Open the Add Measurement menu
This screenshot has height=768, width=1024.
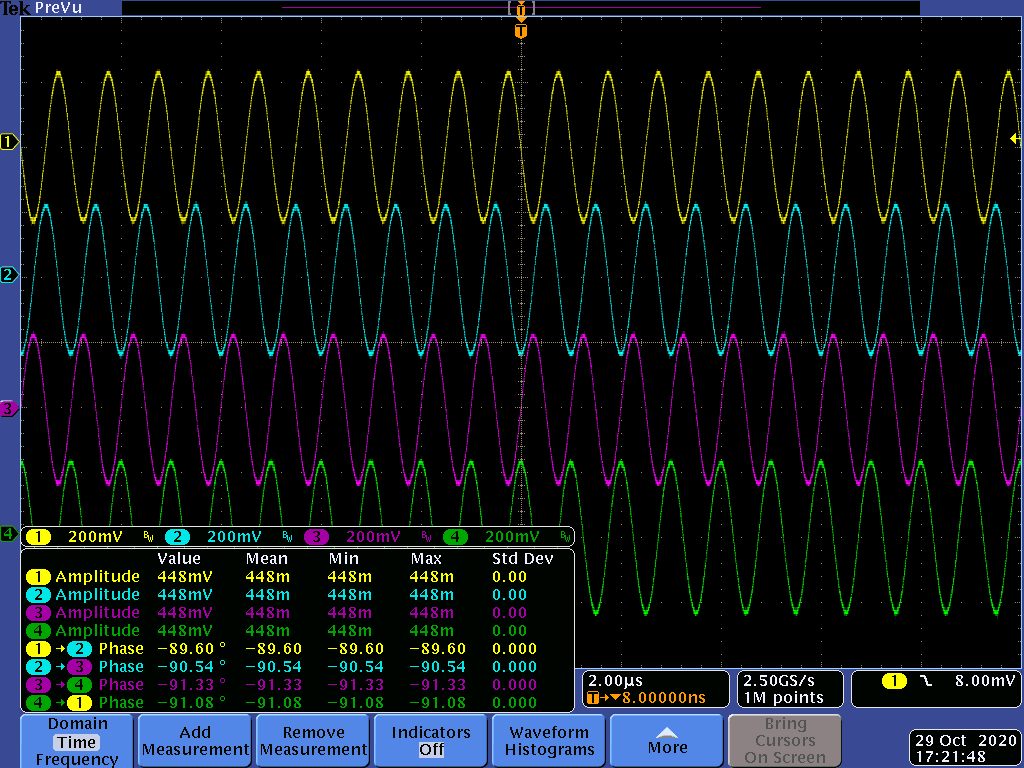(x=195, y=741)
